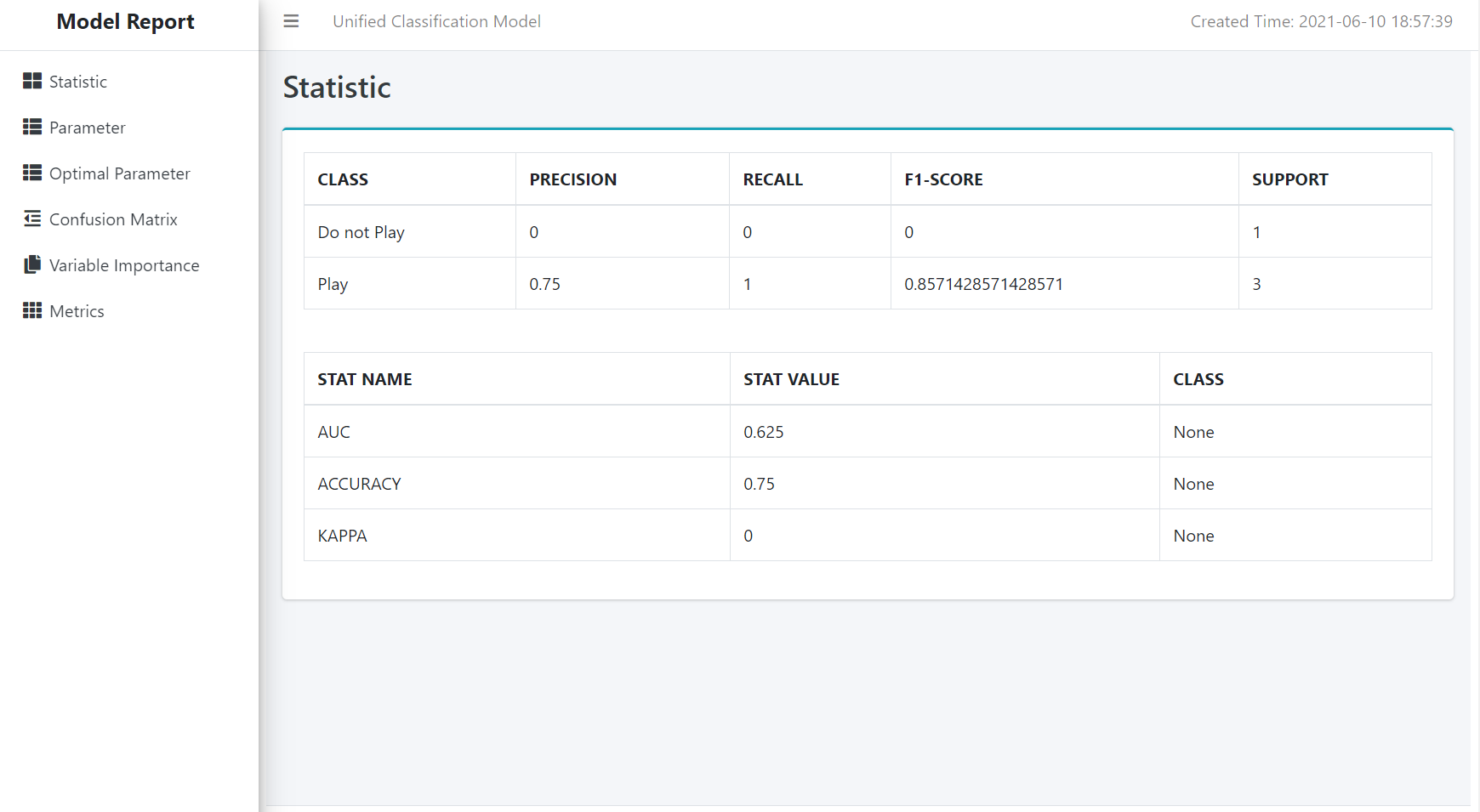Screen dimensions: 1480x812
Task: Click the Statistic grid icon in sidebar
Action: (x=32, y=81)
